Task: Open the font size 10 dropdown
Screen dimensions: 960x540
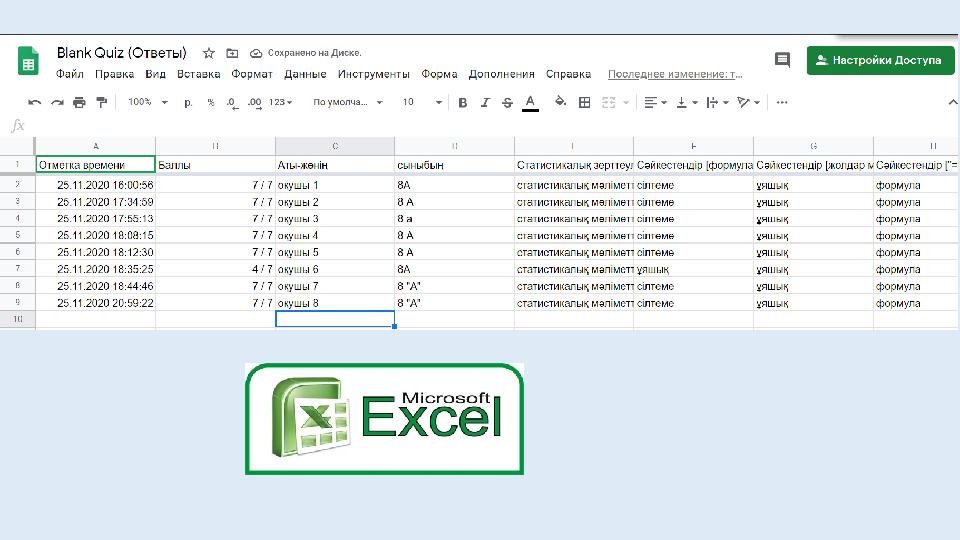Action: click(x=422, y=102)
